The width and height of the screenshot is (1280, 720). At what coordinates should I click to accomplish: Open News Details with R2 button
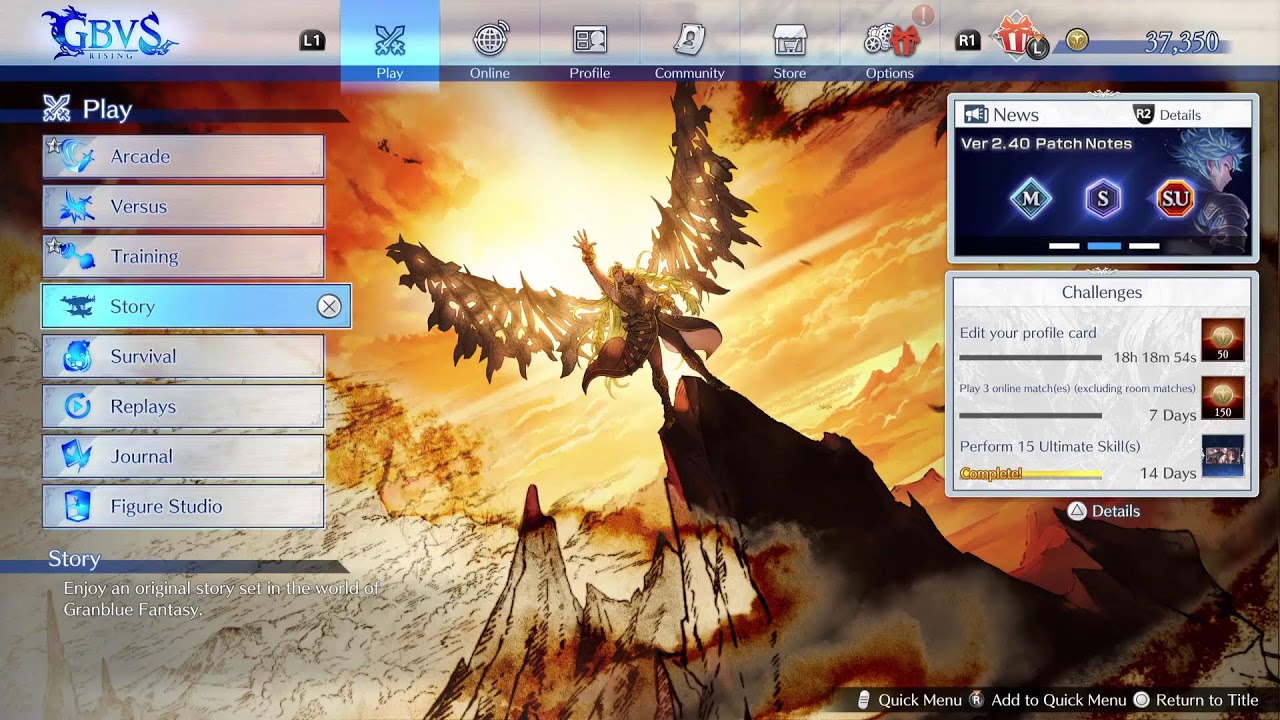1167,115
